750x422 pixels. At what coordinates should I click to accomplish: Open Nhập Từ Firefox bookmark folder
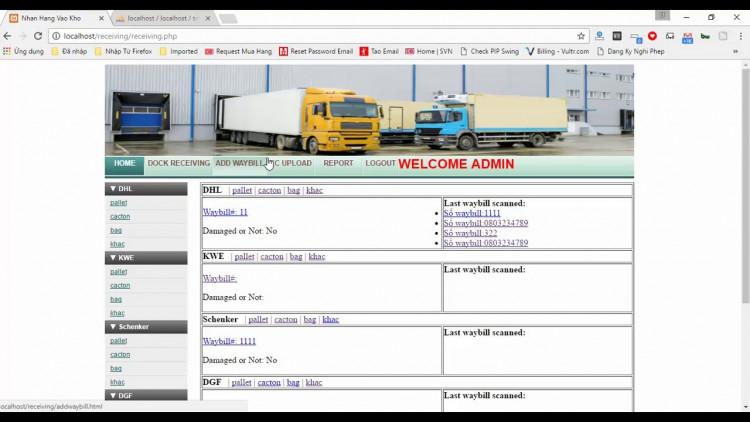[x=123, y=51]
